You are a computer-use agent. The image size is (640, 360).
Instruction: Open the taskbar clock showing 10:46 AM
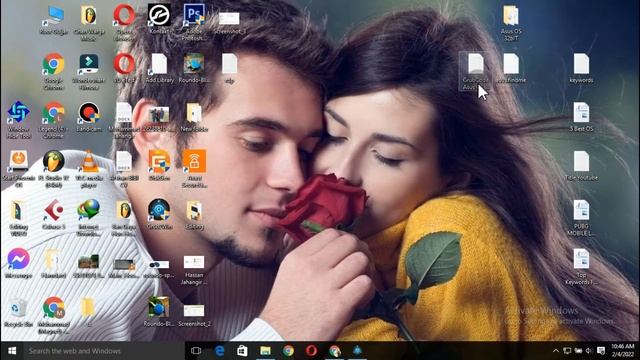(623, 351)
